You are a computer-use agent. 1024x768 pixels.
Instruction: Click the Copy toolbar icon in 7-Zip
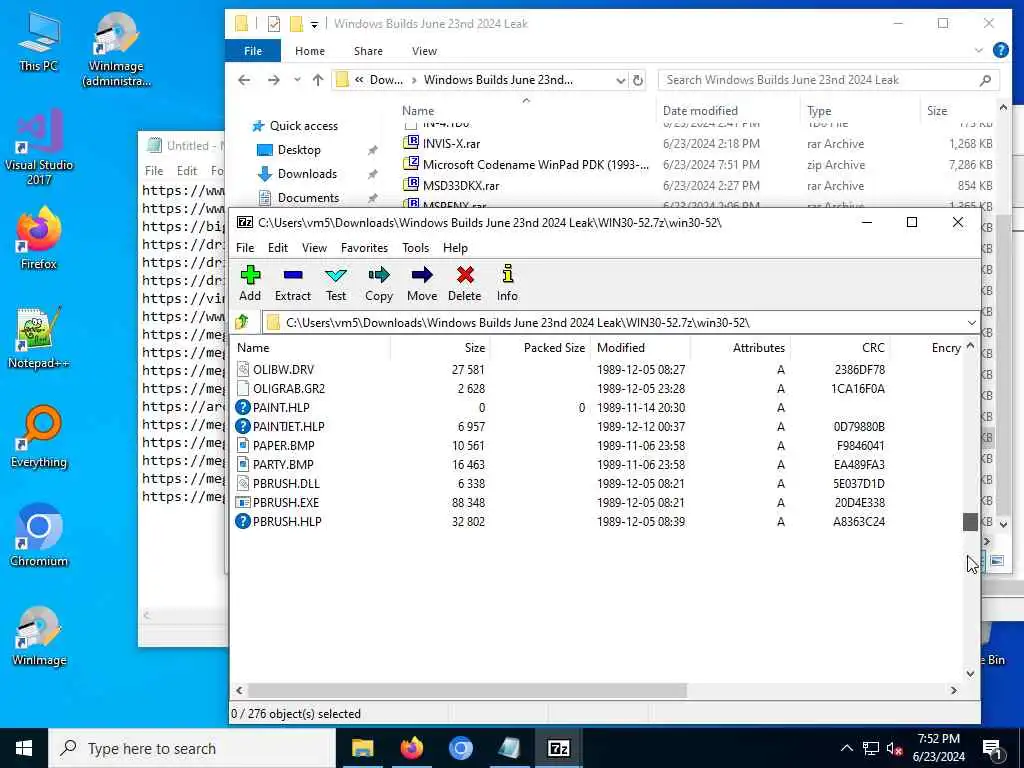tap(379, 283)
